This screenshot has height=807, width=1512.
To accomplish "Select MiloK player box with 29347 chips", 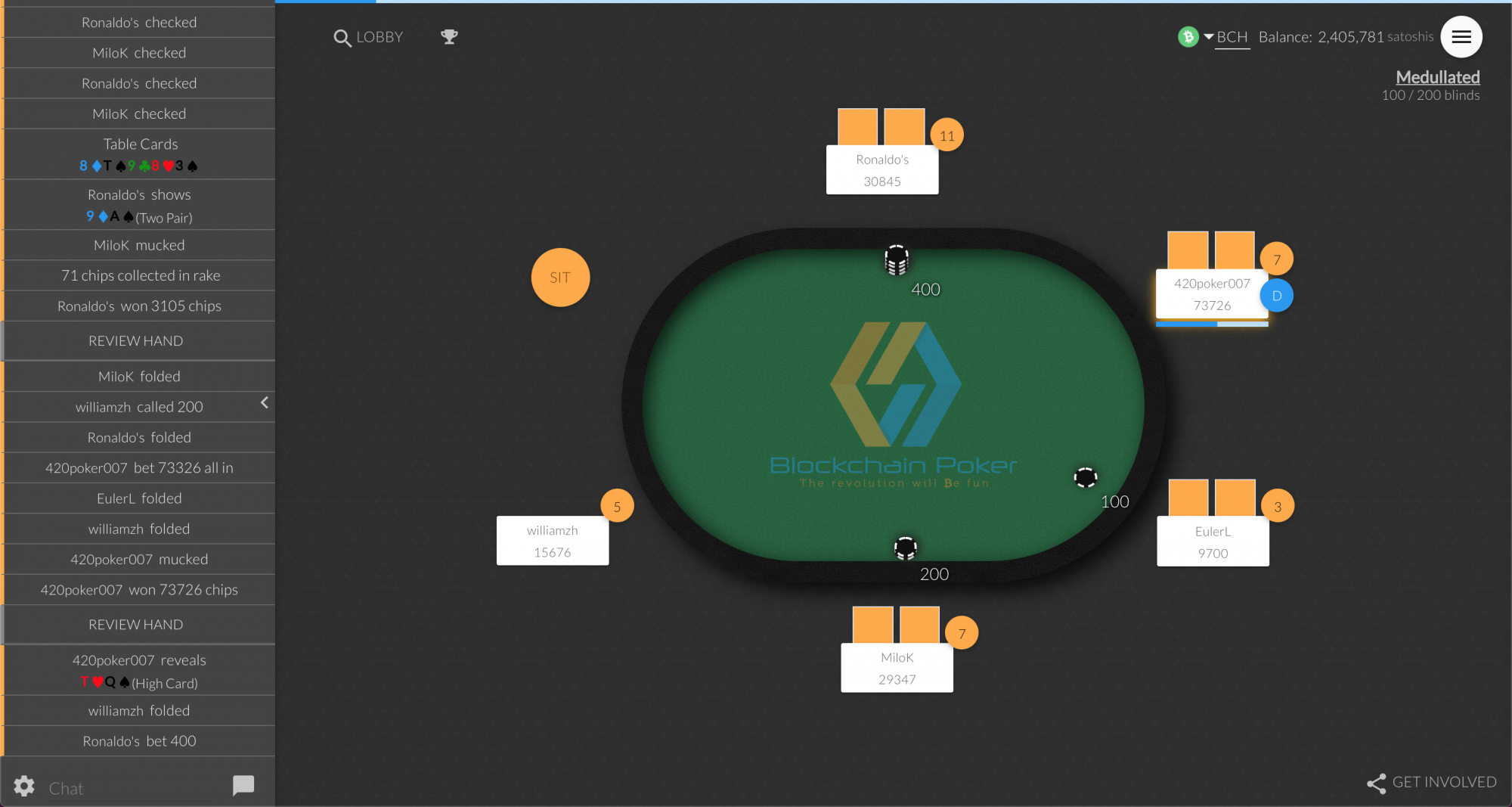I will click(897, 668).
